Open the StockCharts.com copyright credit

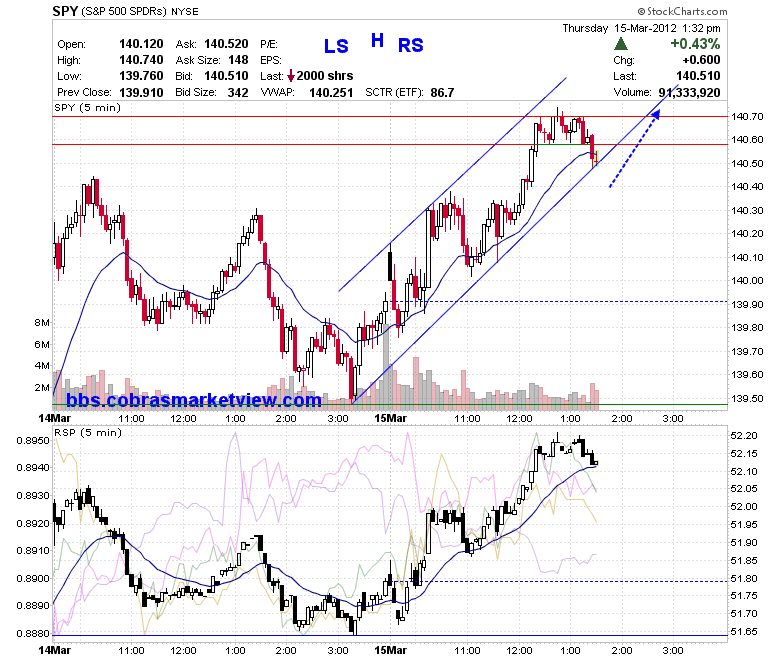[682, 11]
